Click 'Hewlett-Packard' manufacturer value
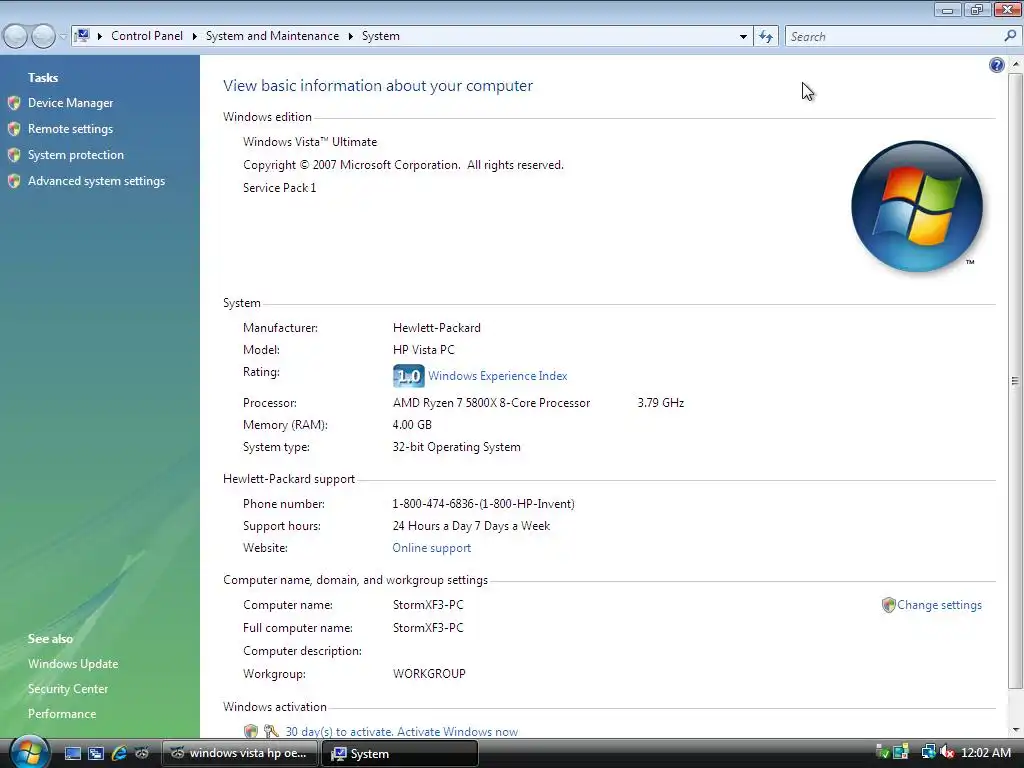The width and height of the screenshot is (1024, 768). tap(437, 328)
